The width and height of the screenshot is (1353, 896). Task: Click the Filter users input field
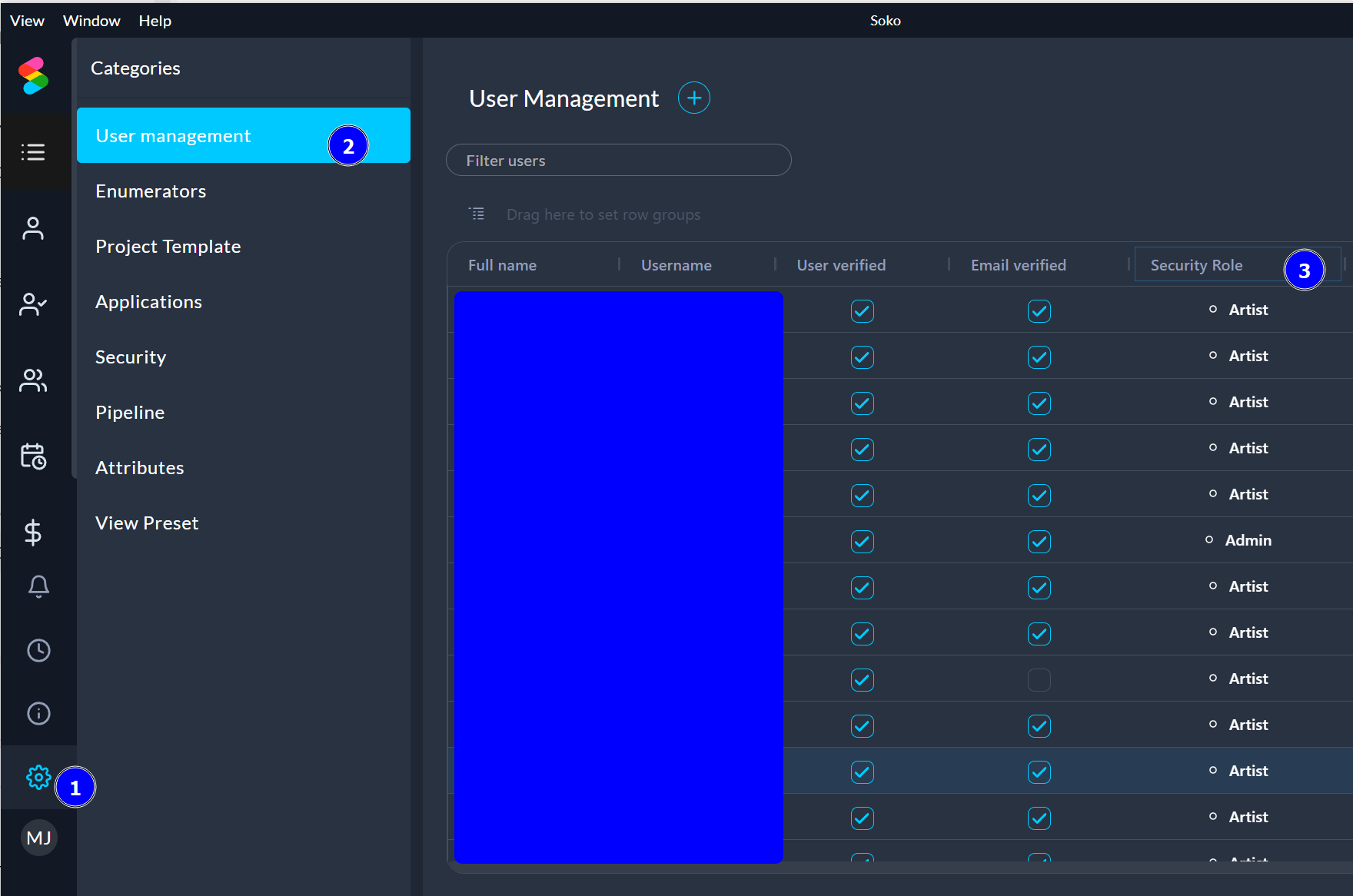618,161
